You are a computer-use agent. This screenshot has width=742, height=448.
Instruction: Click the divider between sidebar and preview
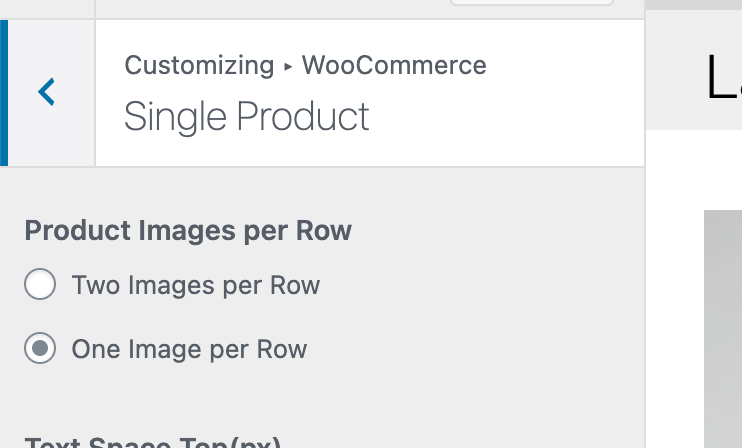click(x=645, y=300)
